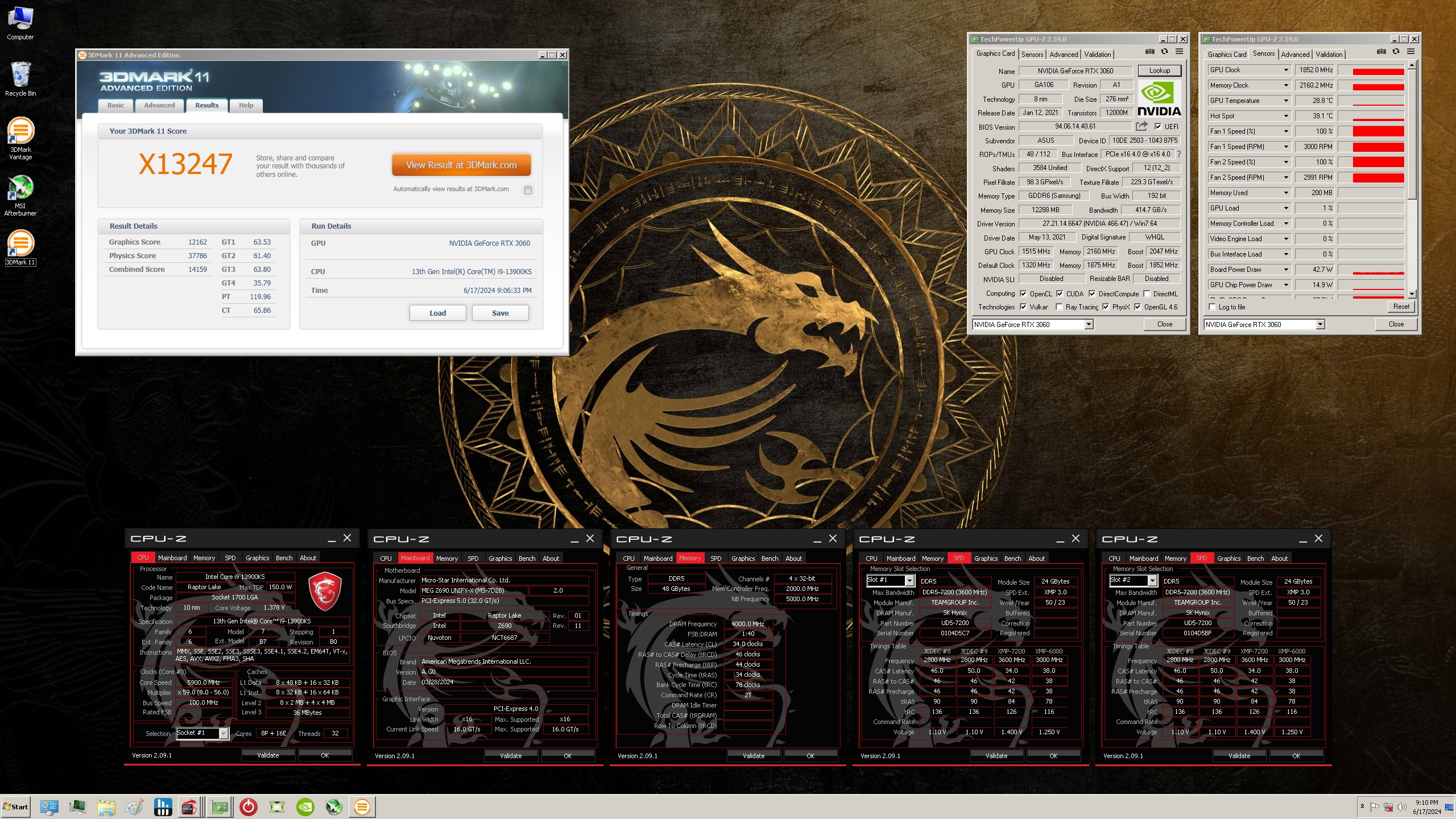Click the BIOS export share icon in GPU-Z
Image resolution: width=1456 pixels, height=819 pixels.
(x=1141, y=126)
